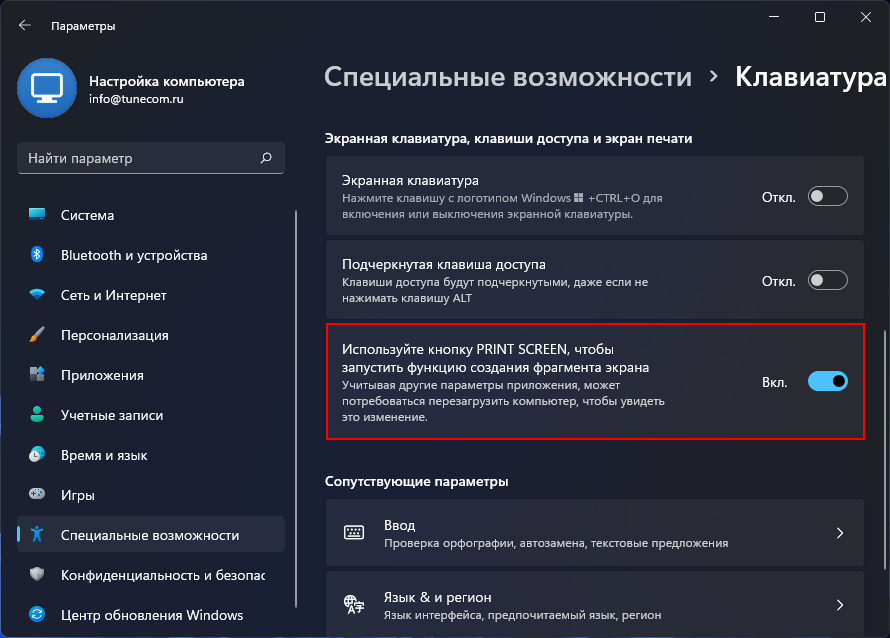The height and width of the screenshot is (638, 890).
Task: Turn on the Экранная клавиатура toggle
Action: (x=828, y=196)
